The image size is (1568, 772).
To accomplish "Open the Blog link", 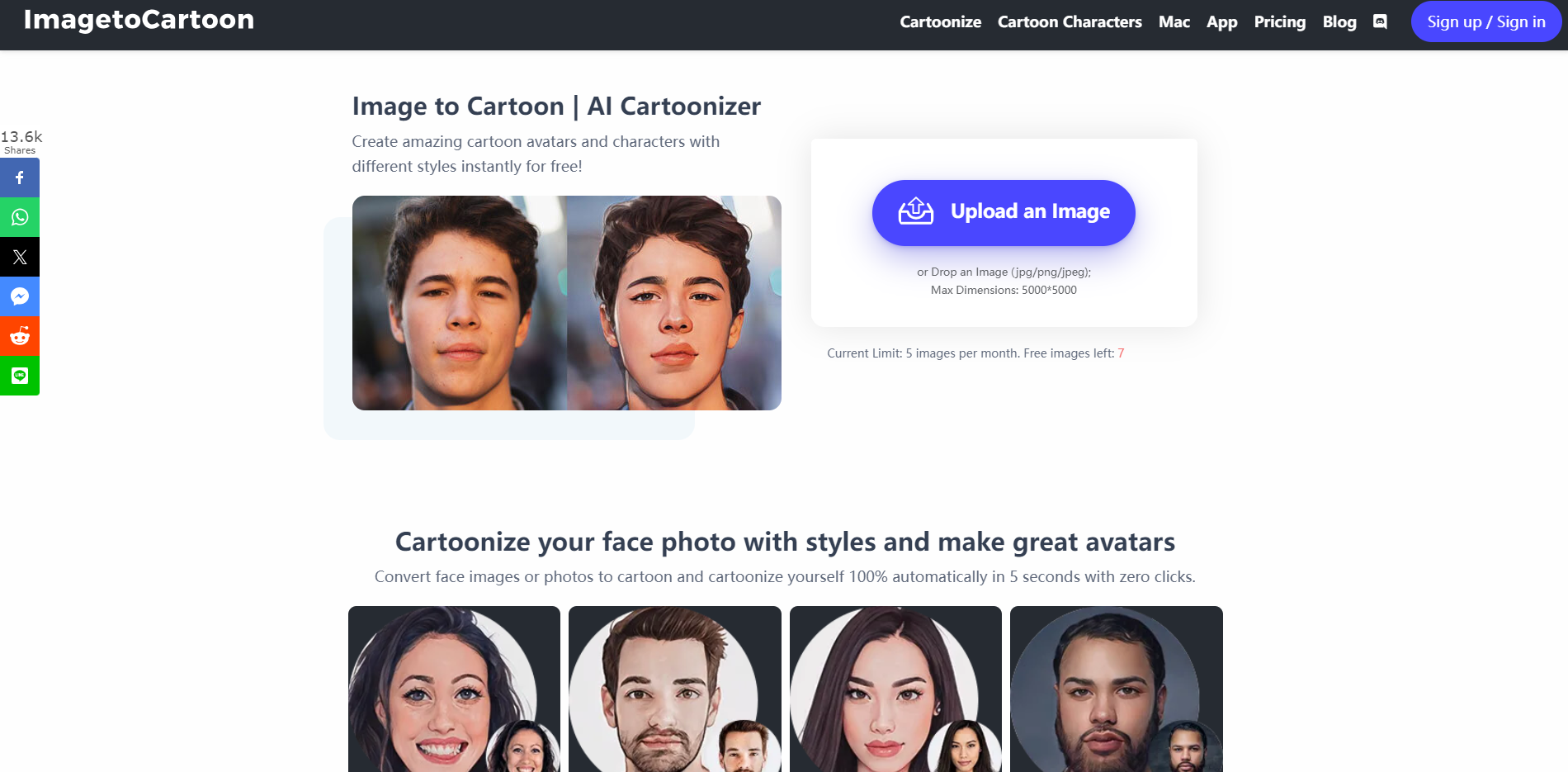I will 1339,22.
